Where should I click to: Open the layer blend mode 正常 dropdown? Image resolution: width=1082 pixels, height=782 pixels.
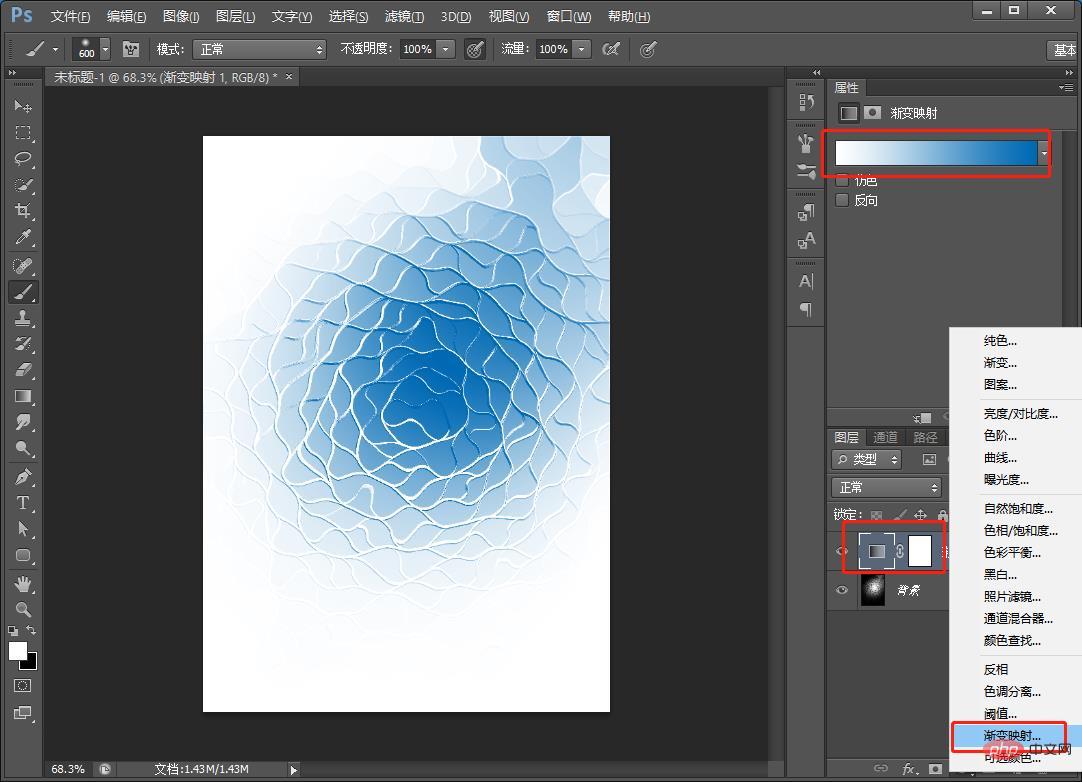(886, 487)
